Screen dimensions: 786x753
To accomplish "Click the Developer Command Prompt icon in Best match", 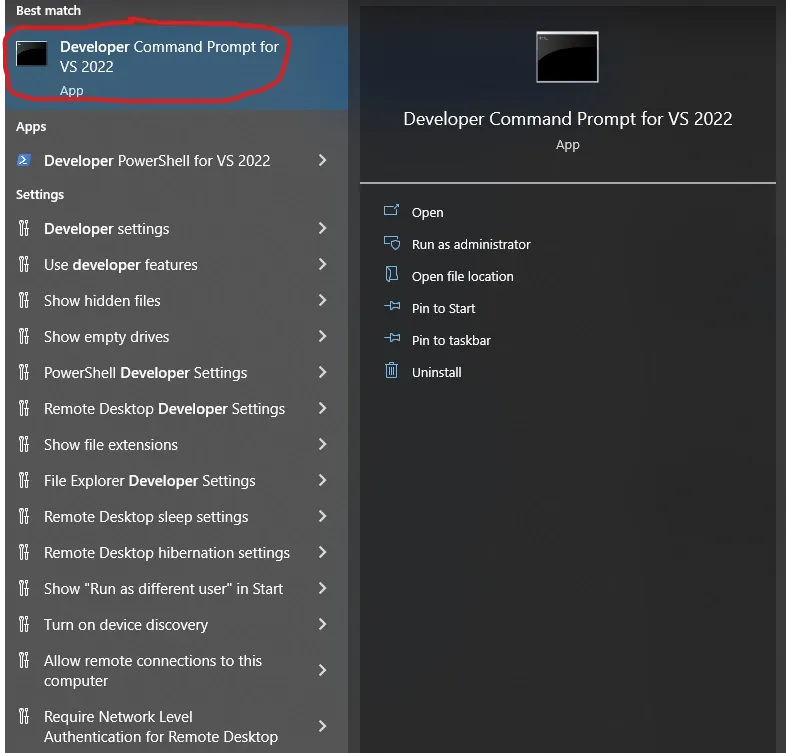I will tap(31, 54).
